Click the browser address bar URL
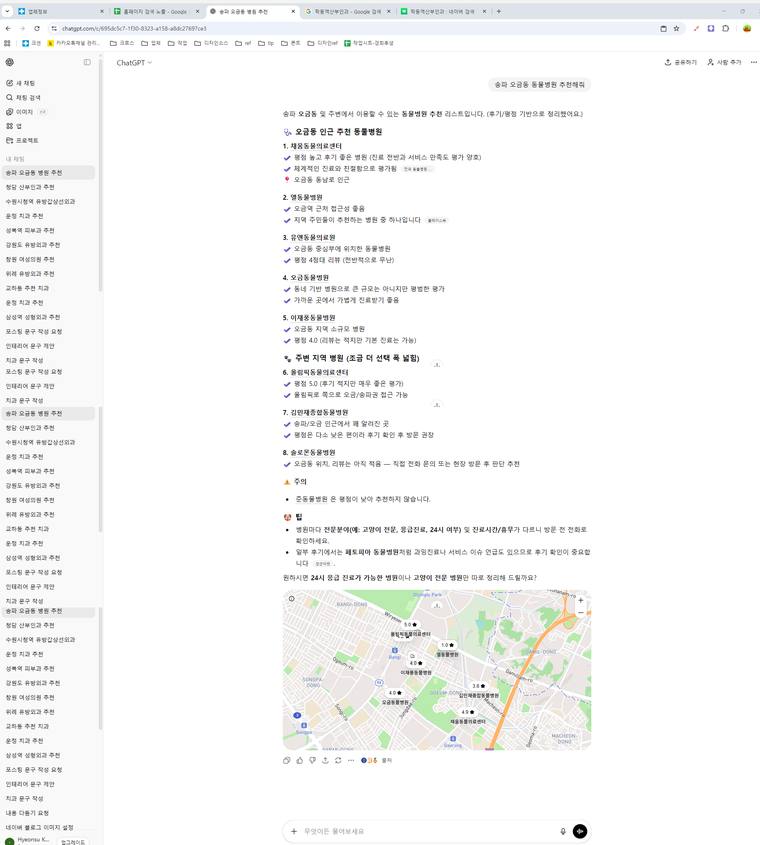The width and height of the screenshot is (760, 845). pos(134,29)
